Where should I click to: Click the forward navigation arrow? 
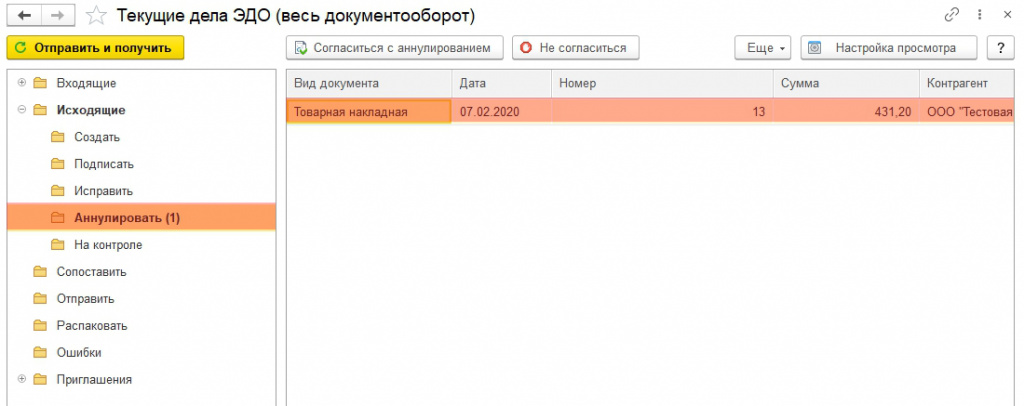(x=58, y=16)
